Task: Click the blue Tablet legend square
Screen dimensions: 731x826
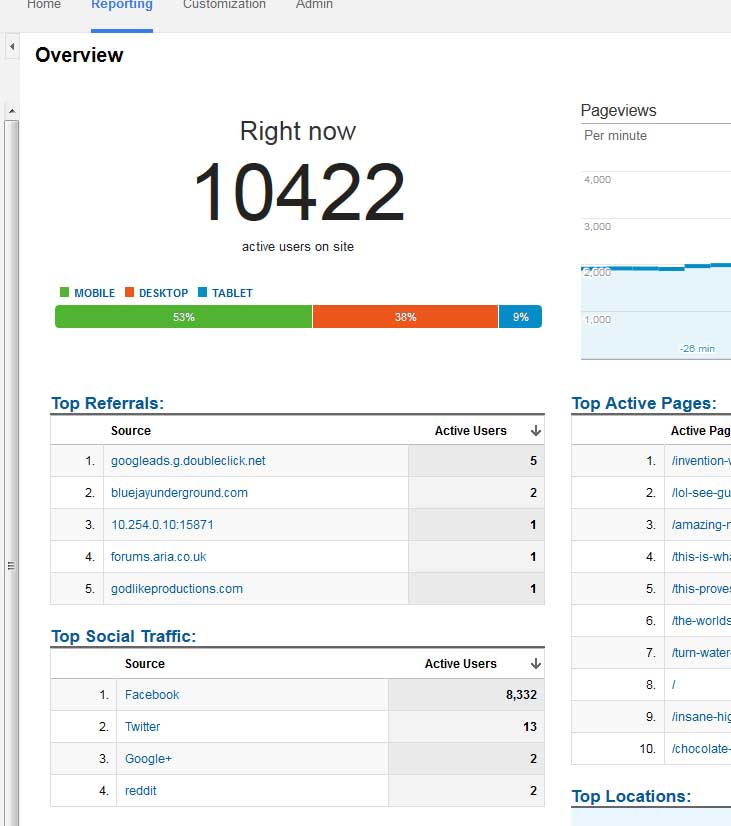Action: (x=203, y=293)
